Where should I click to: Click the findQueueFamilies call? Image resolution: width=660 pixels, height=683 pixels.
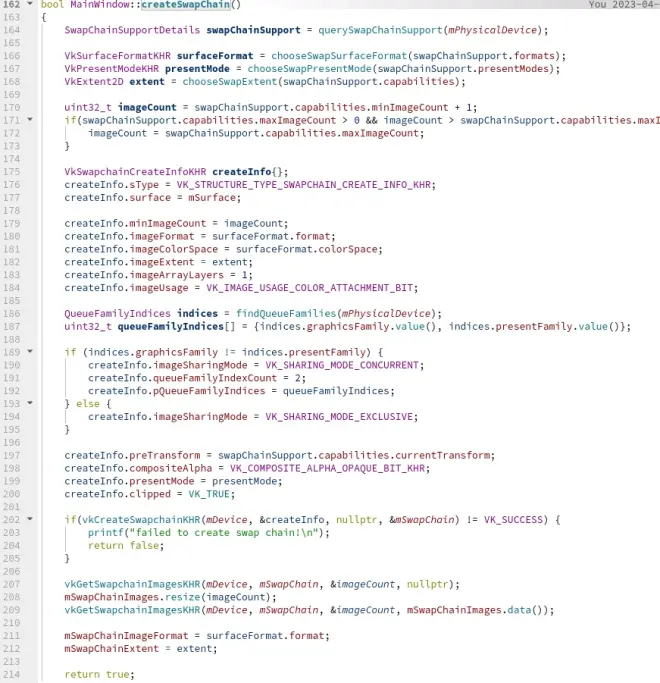click(286, 314)
